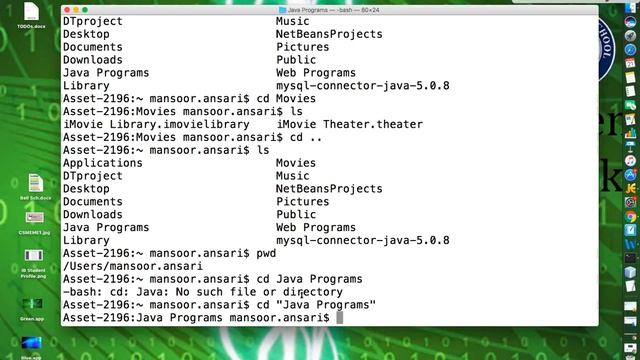Open Reminders list icon in dock
The image size is (640, 360).
(x=630, y=91)
